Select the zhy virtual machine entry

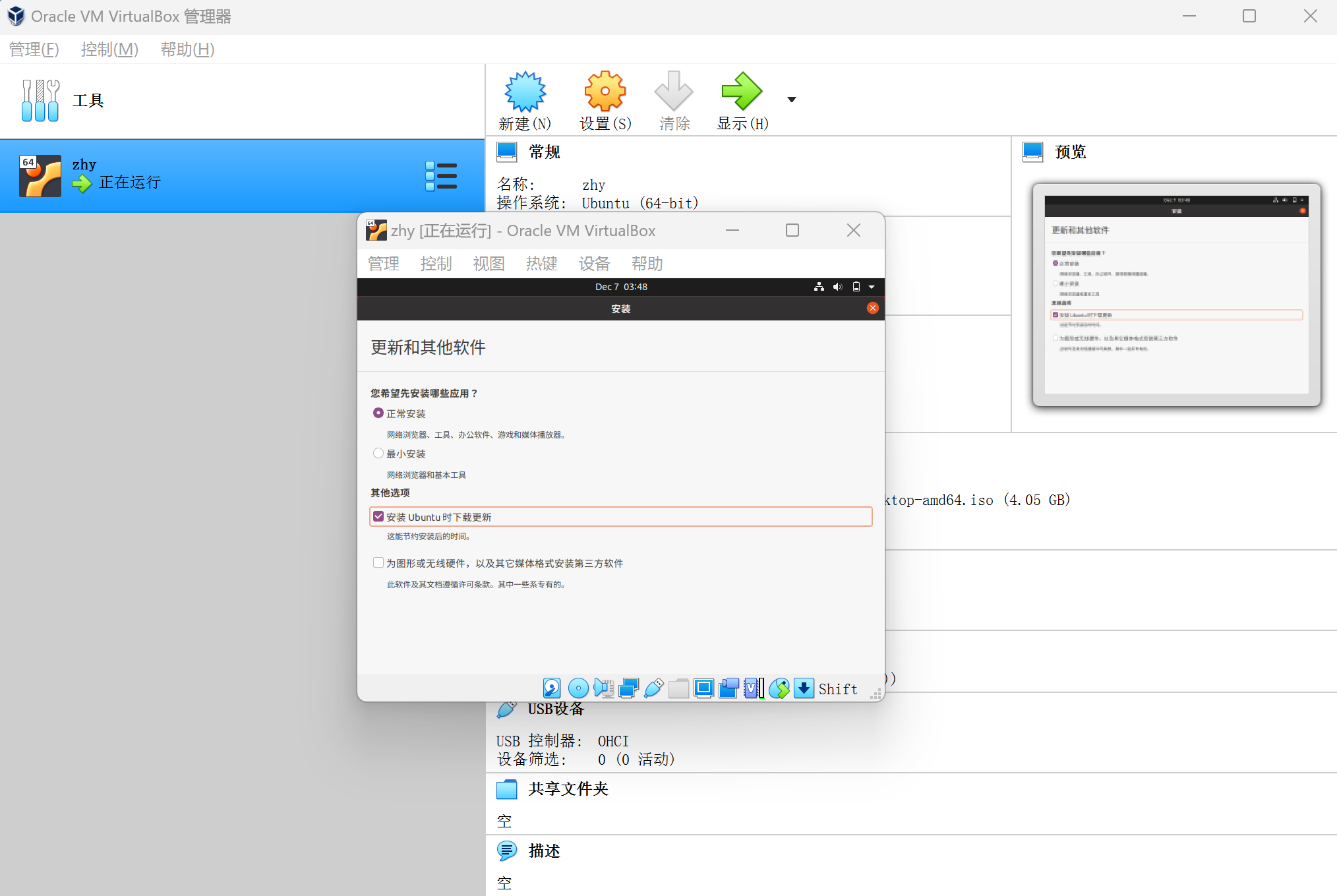[242, 176]
